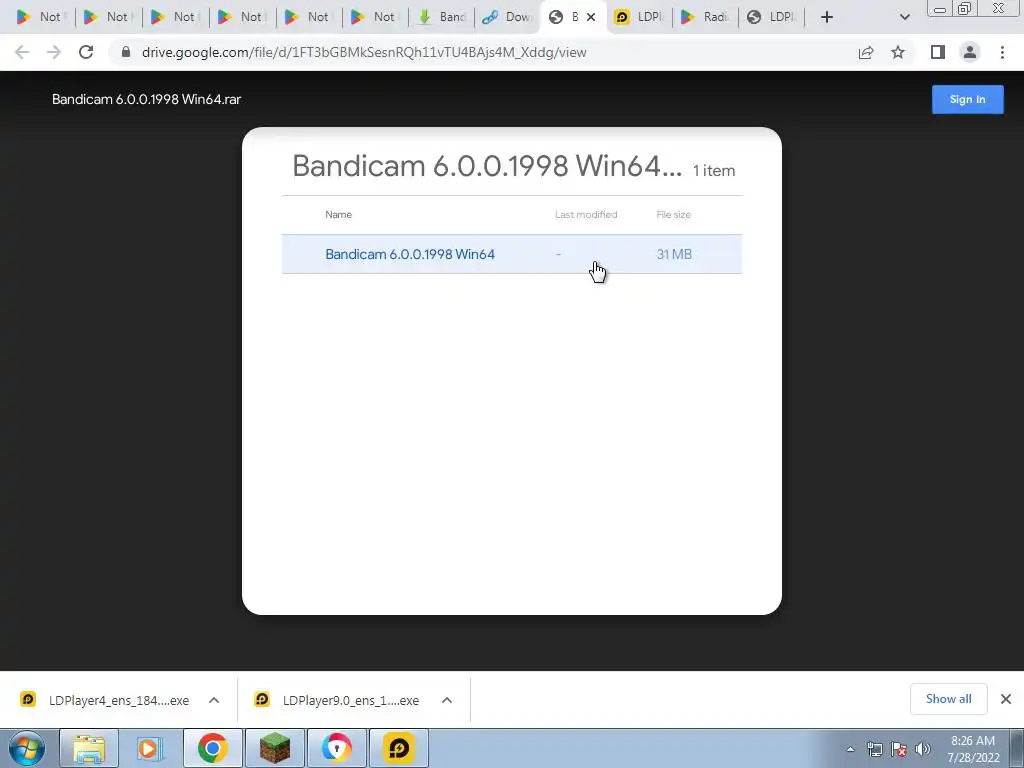This screenshot has height=768, width=1024.
Task: Switch to the yellow-icon LDPl tab
Action: coord(640,17)
